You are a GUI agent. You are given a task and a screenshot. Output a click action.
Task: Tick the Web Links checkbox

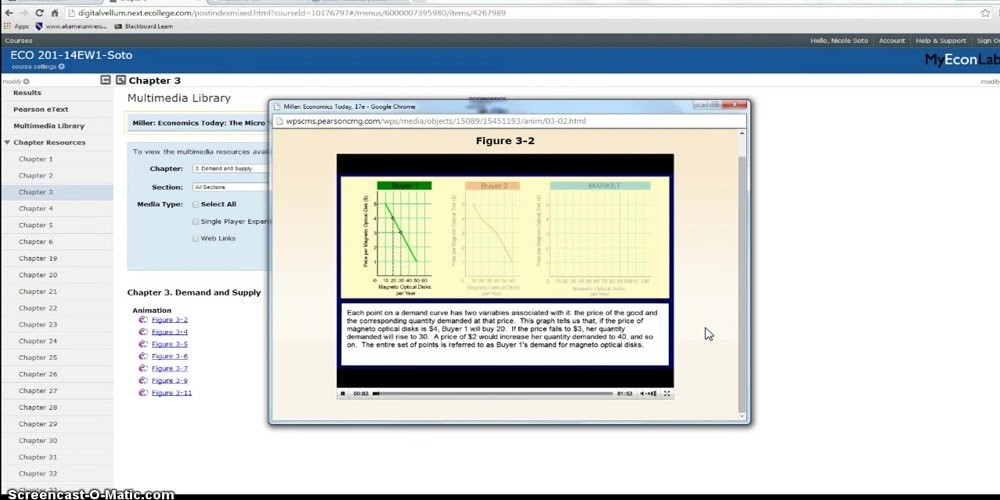click(195, 238)
